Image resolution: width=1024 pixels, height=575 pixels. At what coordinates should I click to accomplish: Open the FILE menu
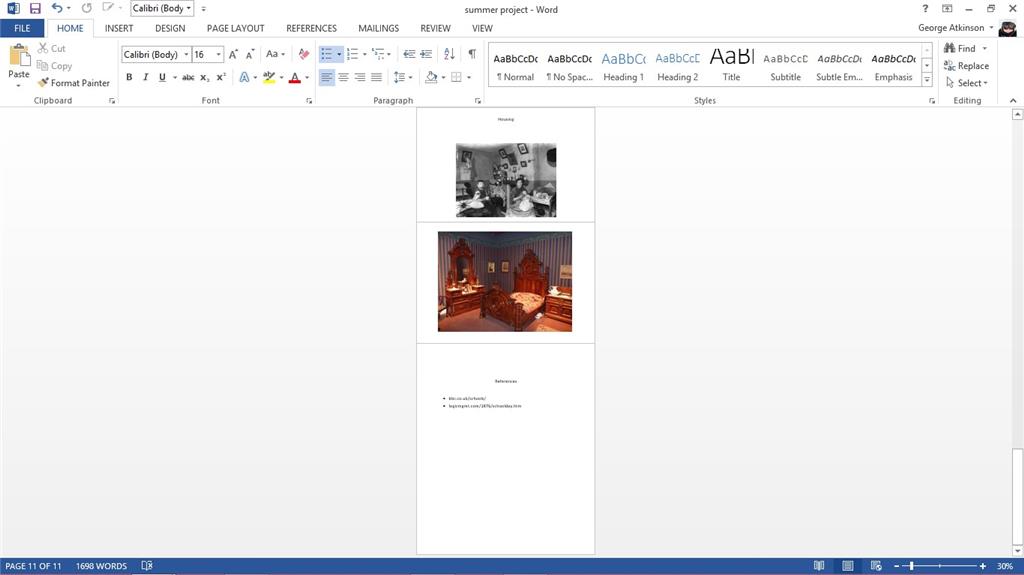[x=22, y=29]
